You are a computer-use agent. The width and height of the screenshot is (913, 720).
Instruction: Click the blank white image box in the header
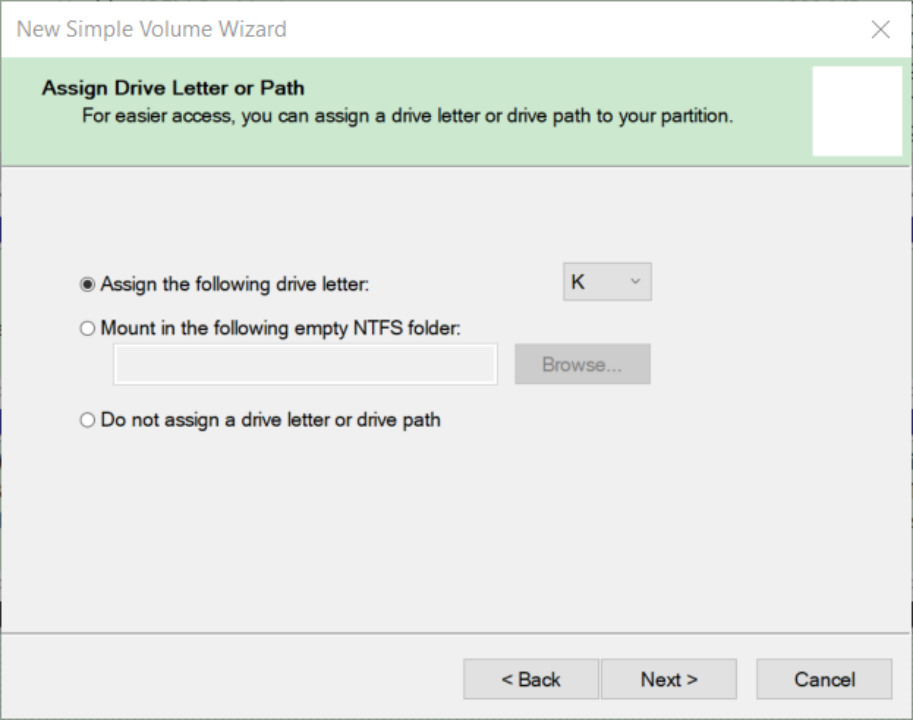tap(857, 111)
